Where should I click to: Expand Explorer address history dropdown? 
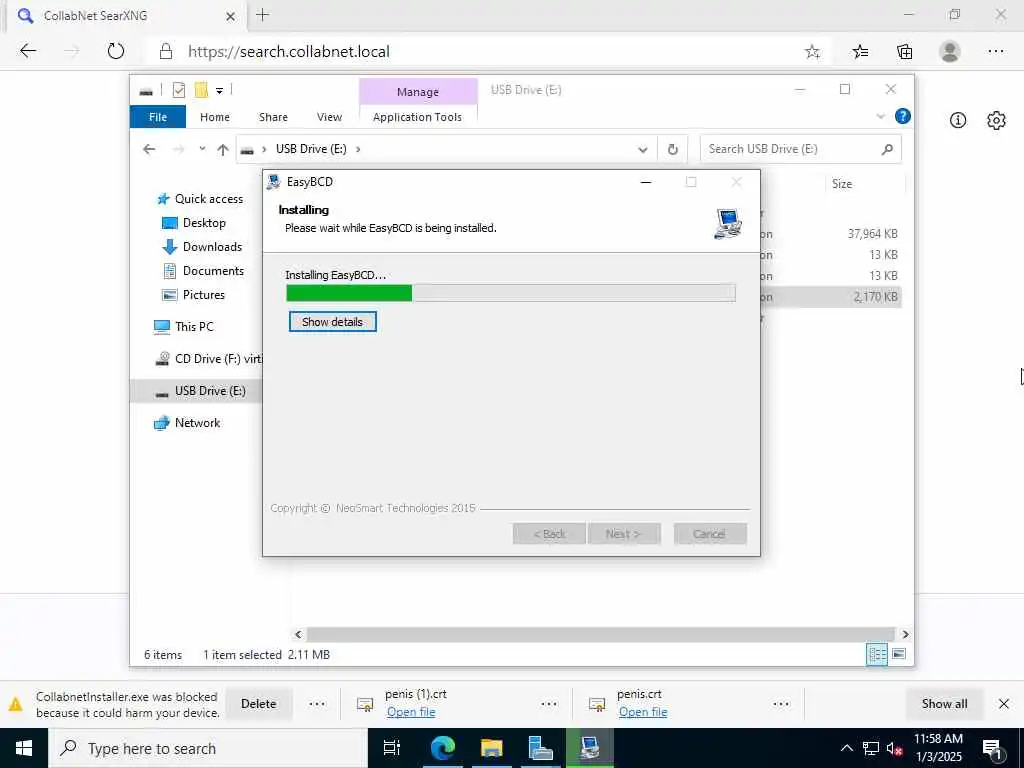tap(643, 150)
